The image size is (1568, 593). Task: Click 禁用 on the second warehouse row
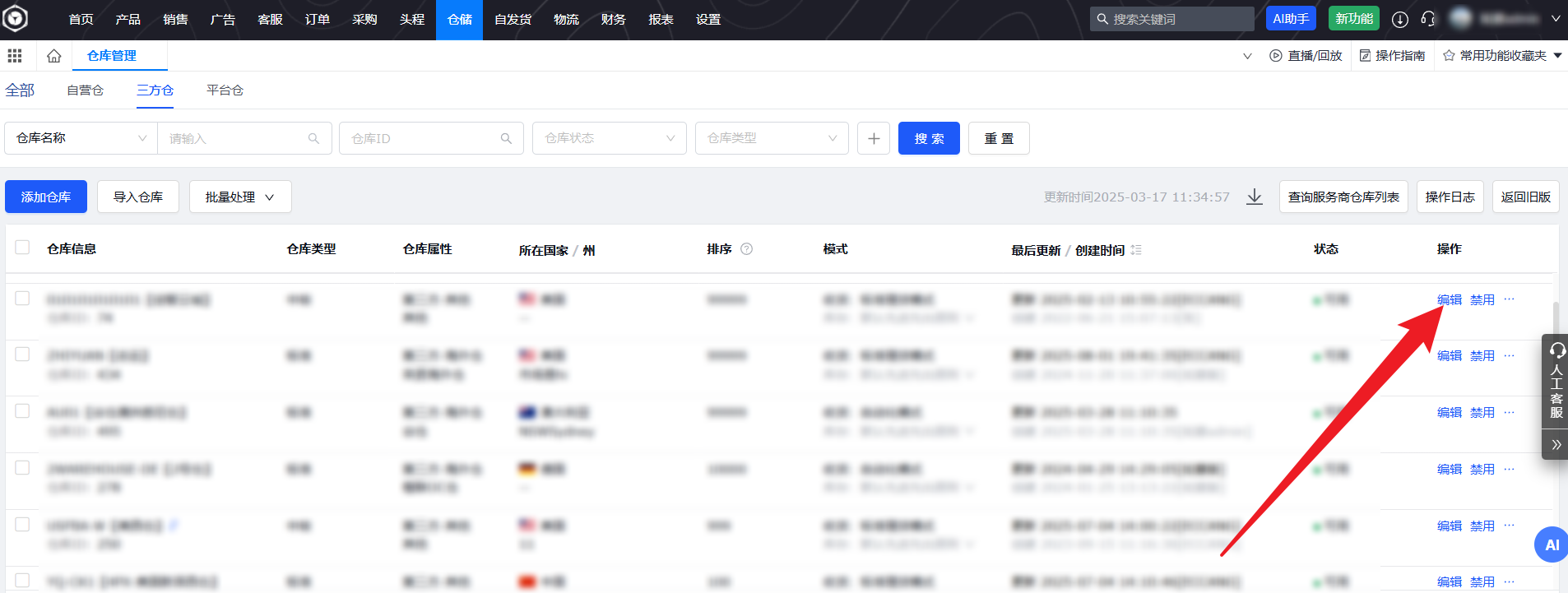tap(1482, 355)
